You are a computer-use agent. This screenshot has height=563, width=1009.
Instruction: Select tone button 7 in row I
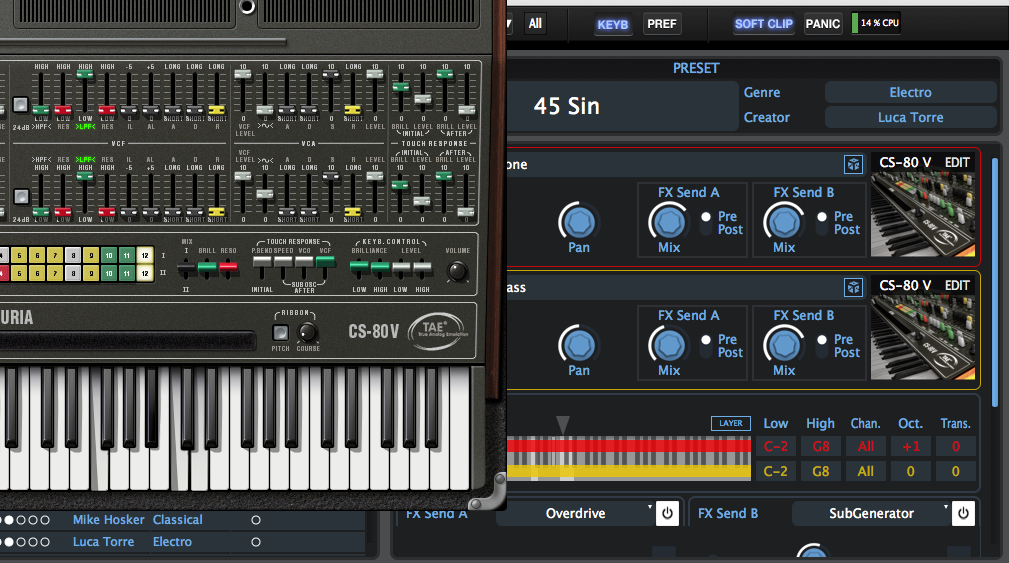(x=55, y=255)
